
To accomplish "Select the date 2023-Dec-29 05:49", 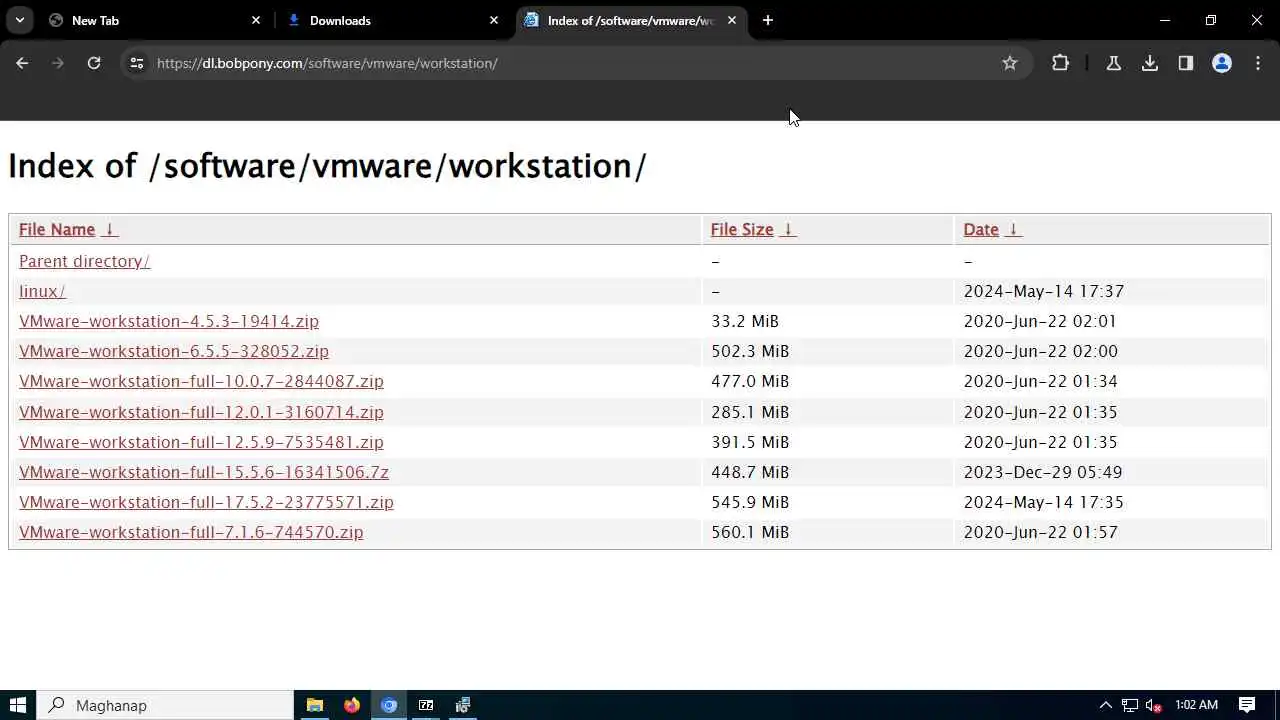I will click(1043, 472).
